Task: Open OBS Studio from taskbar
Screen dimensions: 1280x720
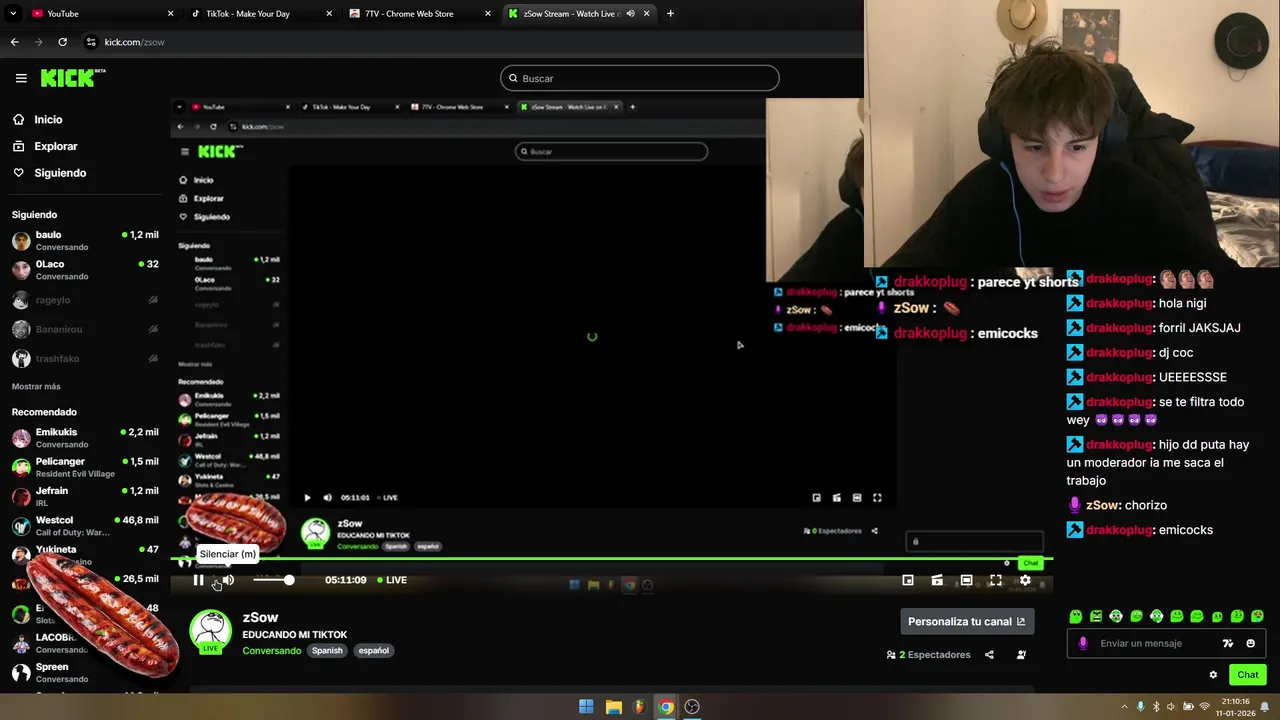Action: (x=692, y=707)
